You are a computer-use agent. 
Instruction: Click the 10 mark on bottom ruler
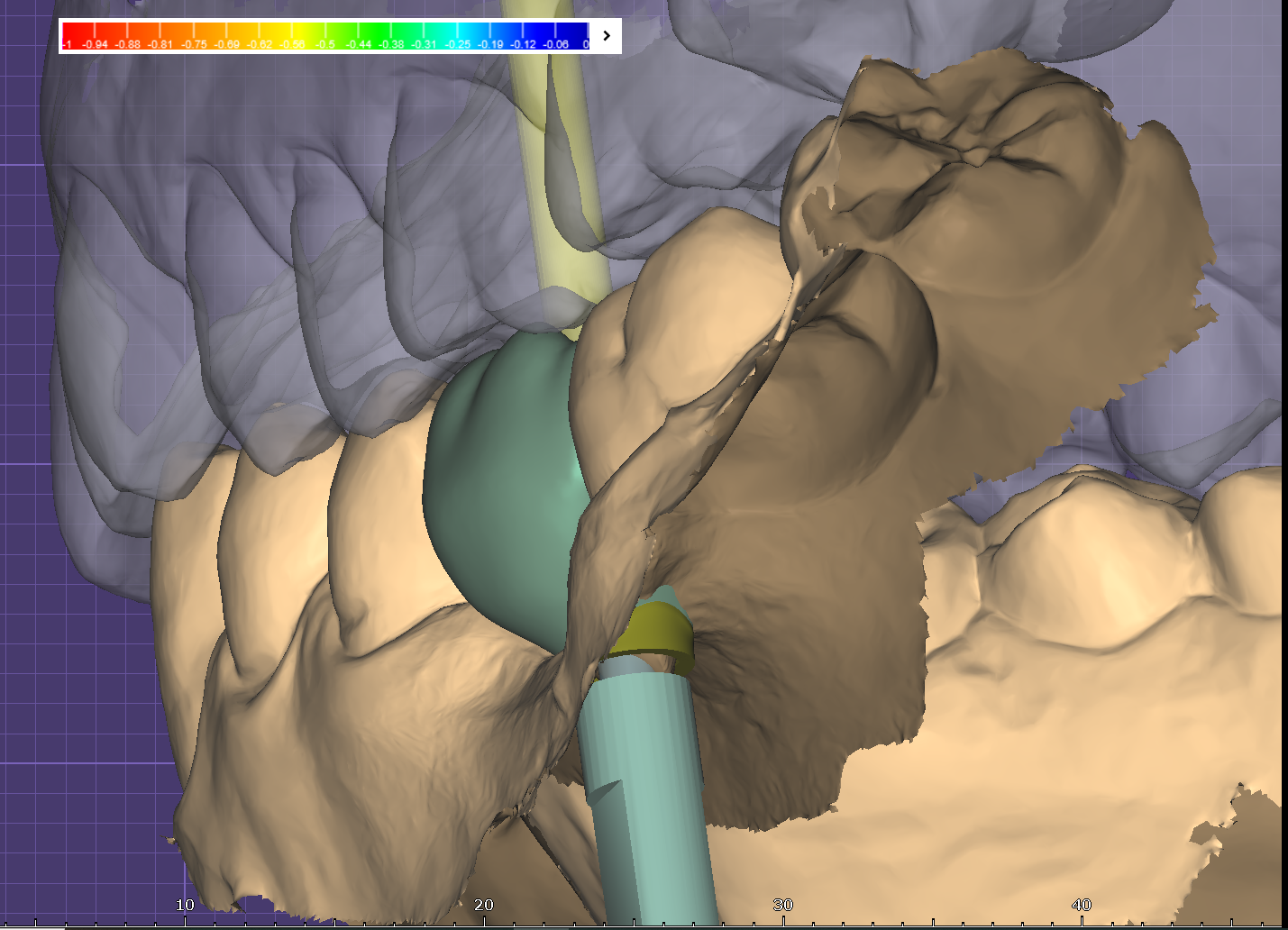coord(185,906)
